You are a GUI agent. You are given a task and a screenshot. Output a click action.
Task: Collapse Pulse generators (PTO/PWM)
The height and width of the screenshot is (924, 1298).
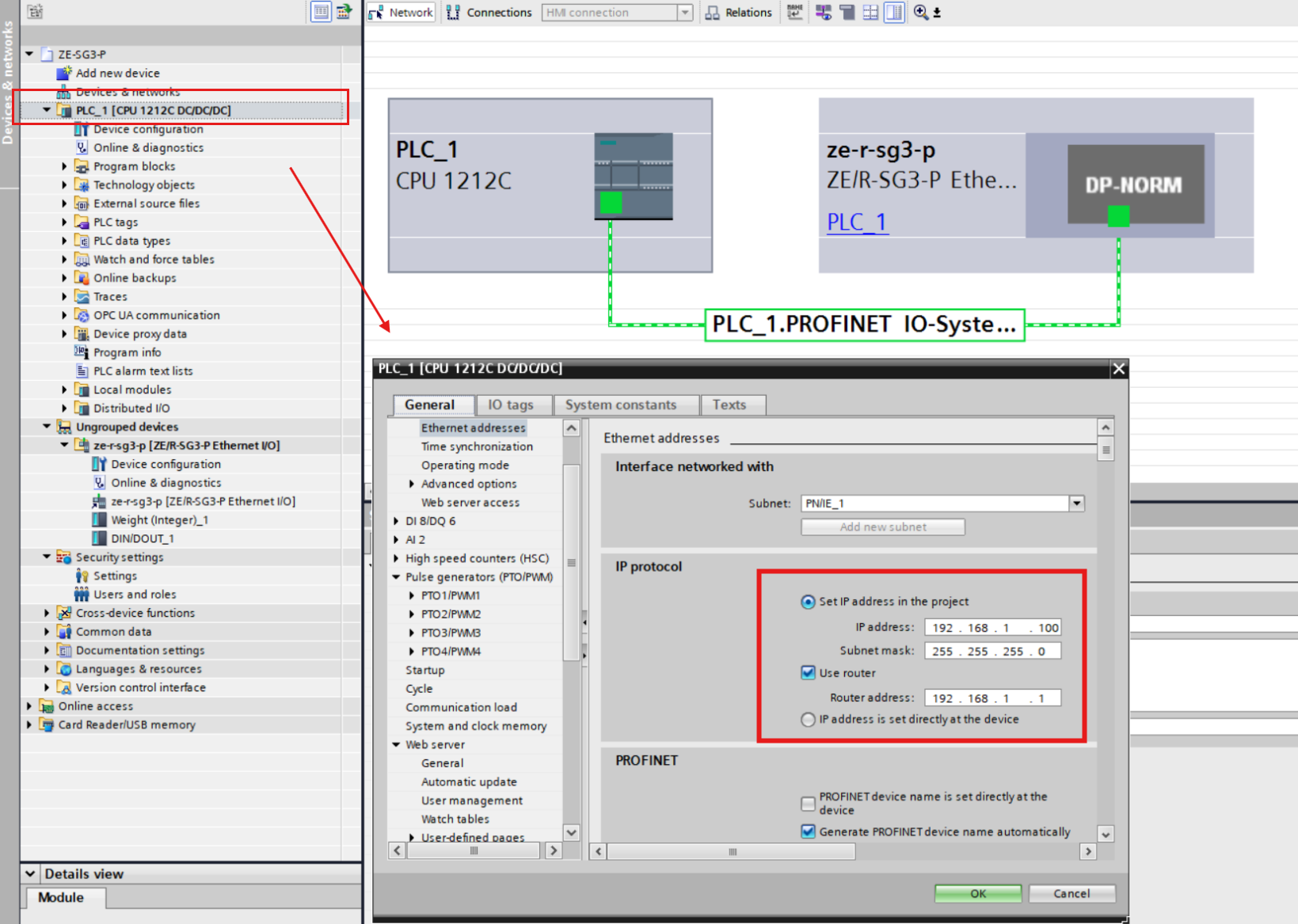pos(397,577)
